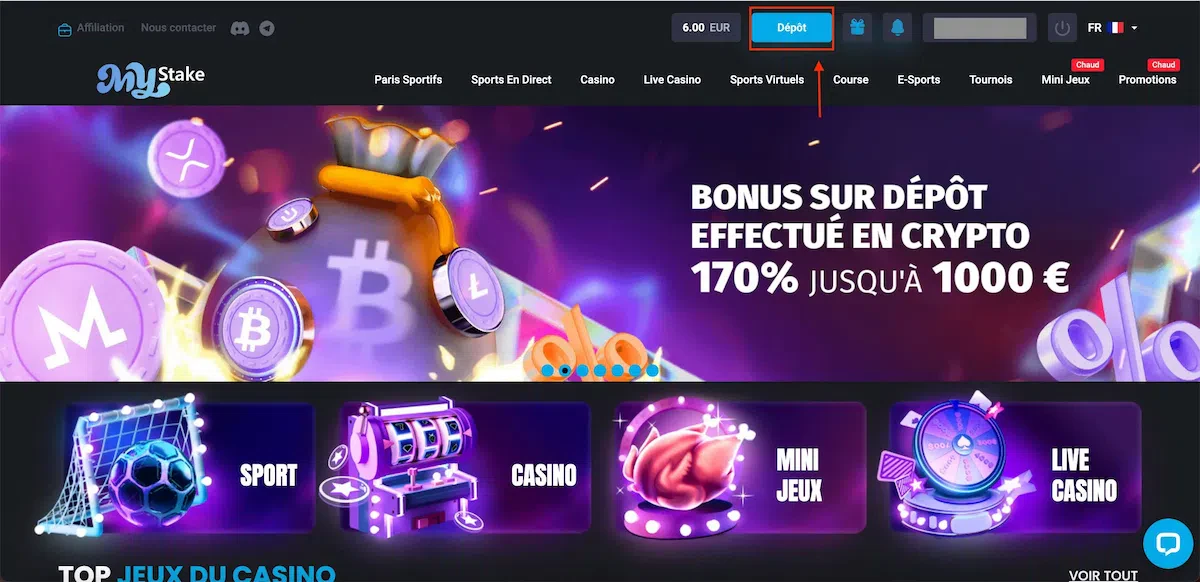Click the MyStake logo
This screenshot has height=582, width=1200.
(x=151, y=80)
